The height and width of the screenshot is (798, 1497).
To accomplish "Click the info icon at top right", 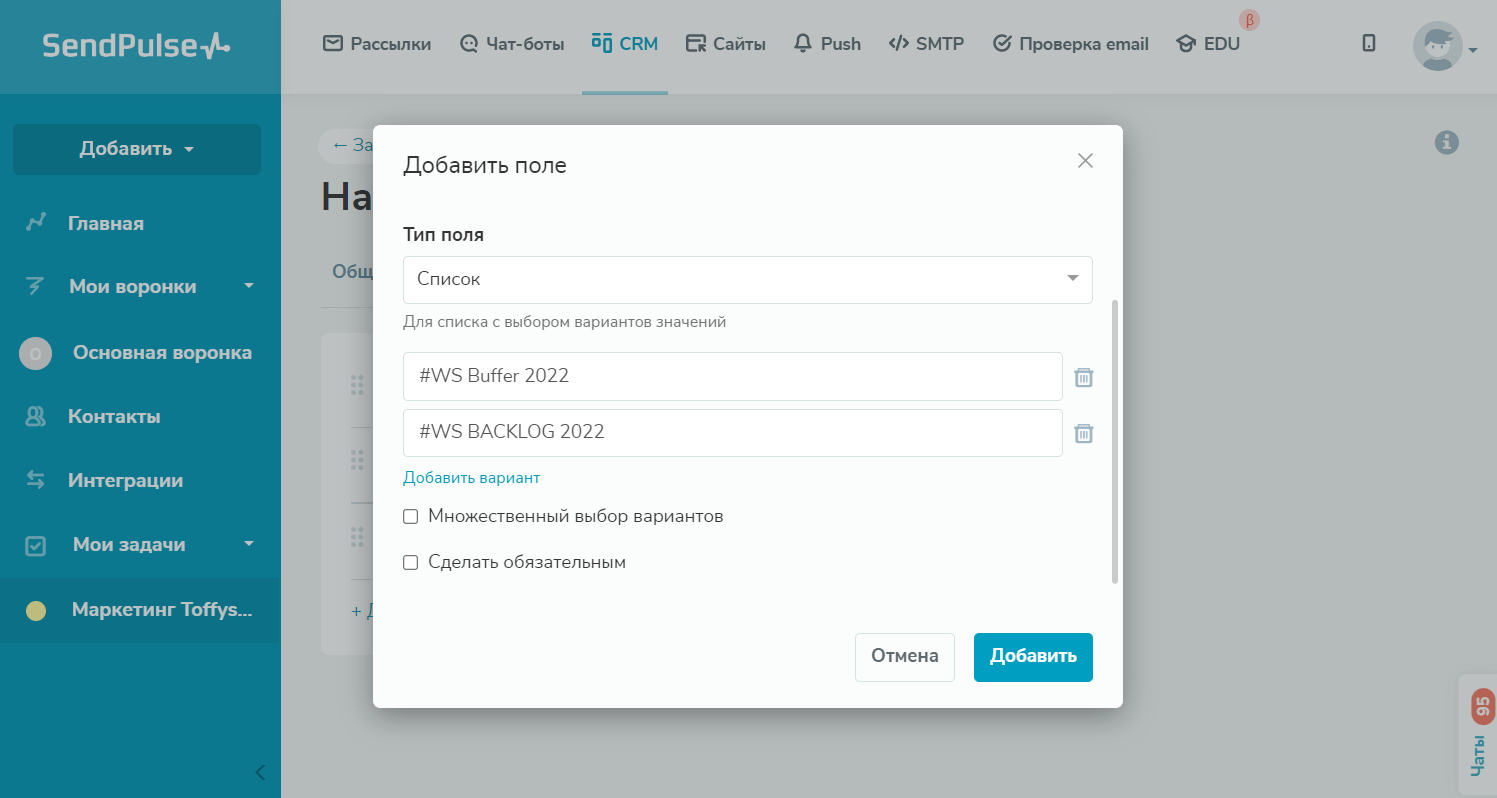I will [x=1446, y=143].
